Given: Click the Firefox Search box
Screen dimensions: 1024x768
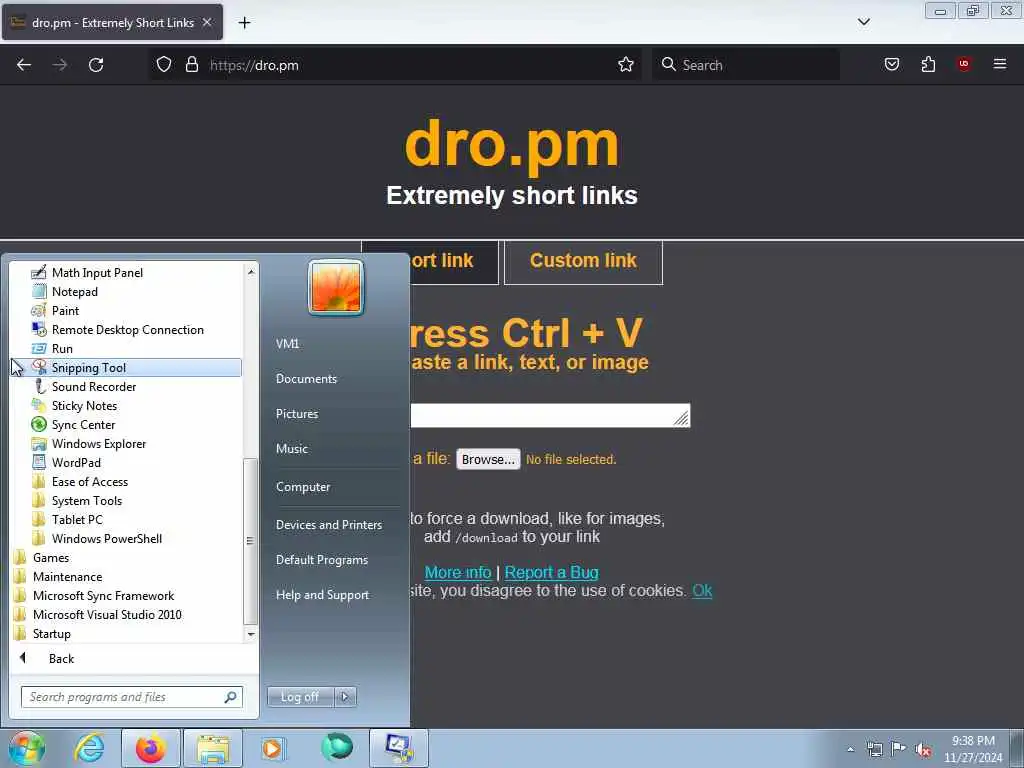Looking at the screenshot, I should 745,65.
